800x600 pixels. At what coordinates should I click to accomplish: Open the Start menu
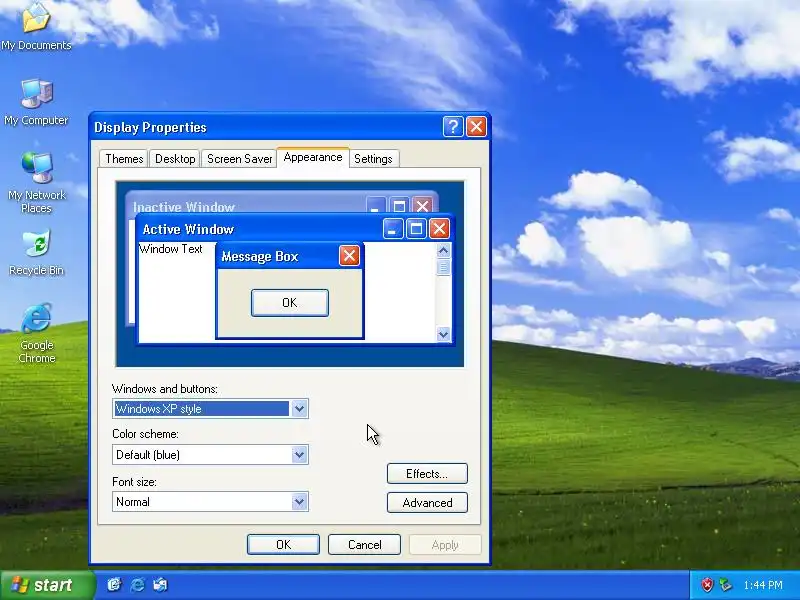pos(47,585)
